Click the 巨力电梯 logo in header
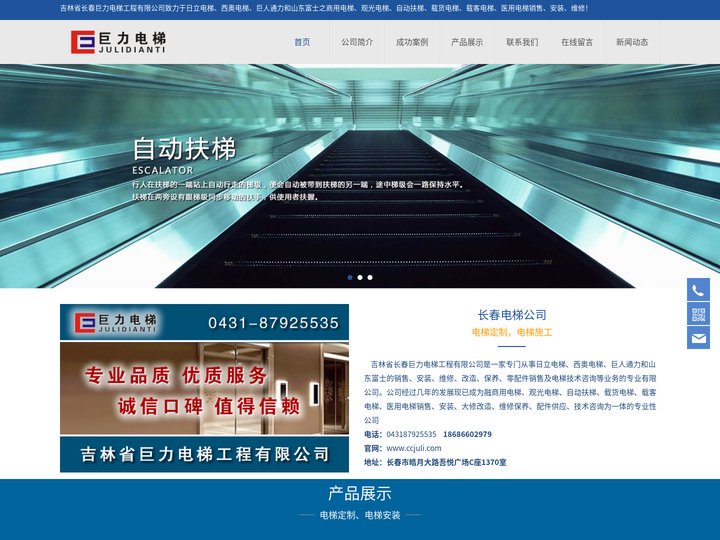 click(118, 42)
